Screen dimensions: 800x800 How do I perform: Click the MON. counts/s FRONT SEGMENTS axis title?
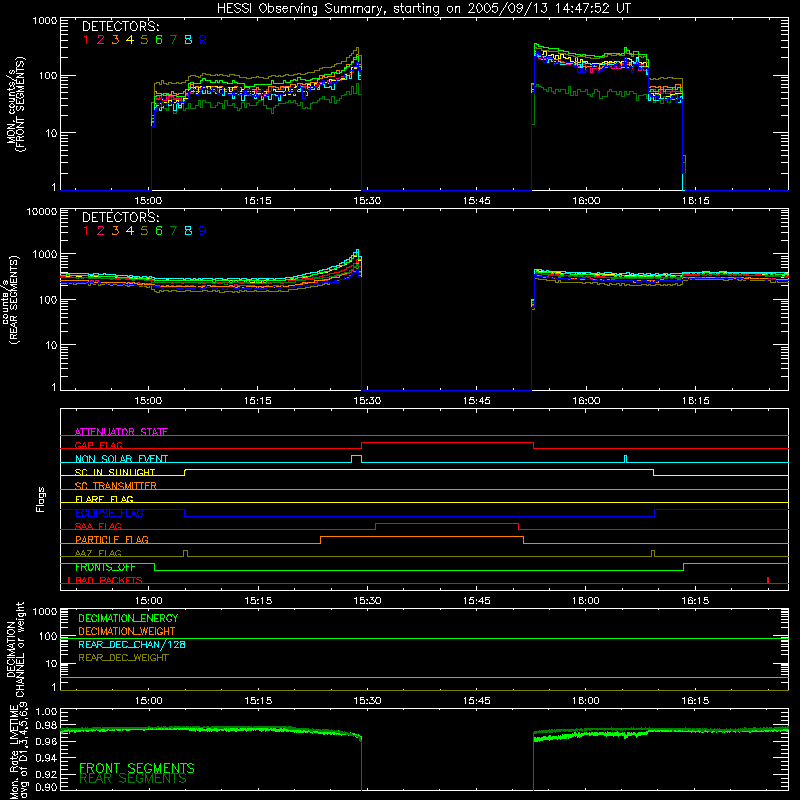16,104
